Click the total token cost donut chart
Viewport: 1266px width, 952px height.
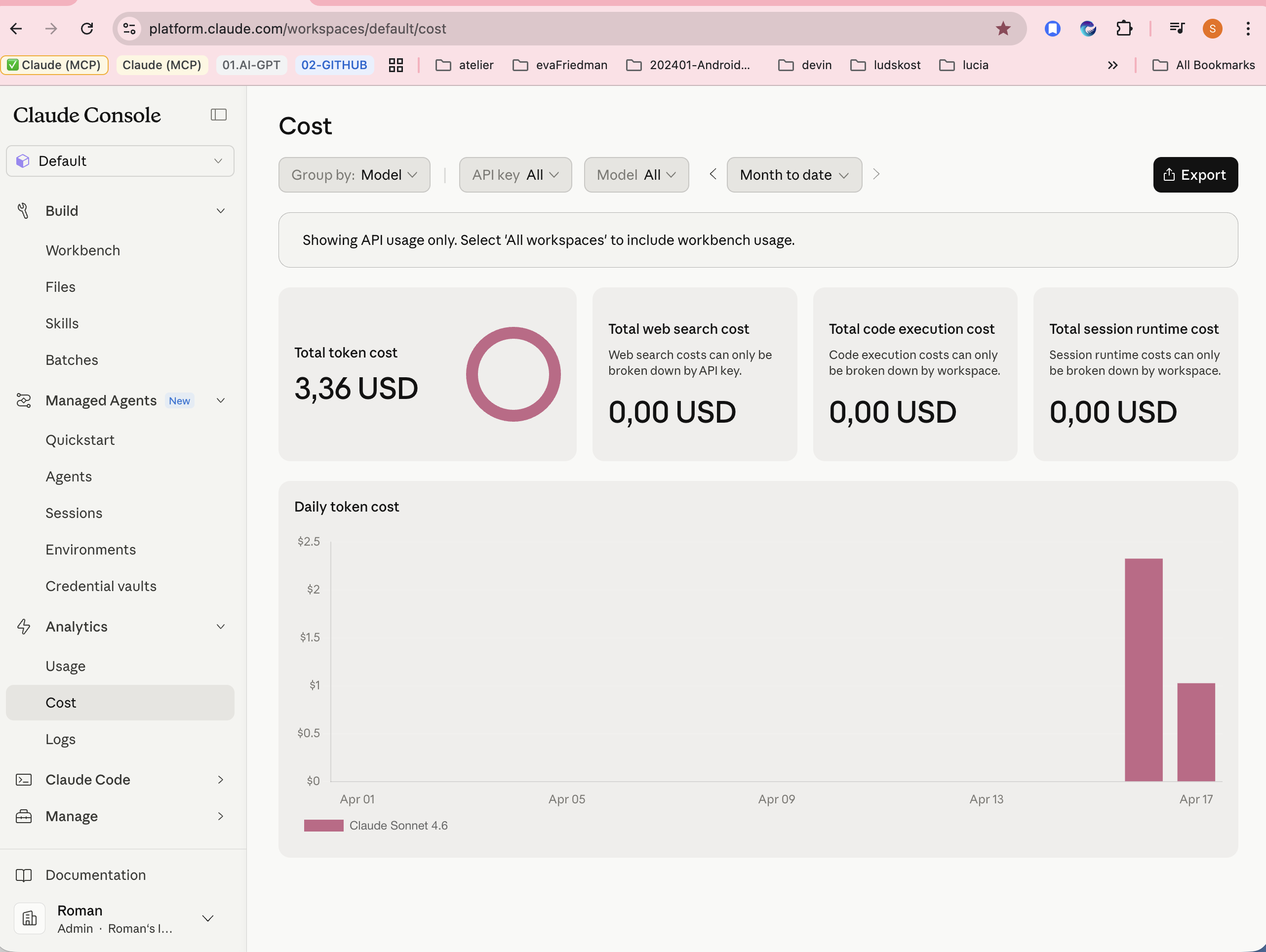tap(513, 374)
